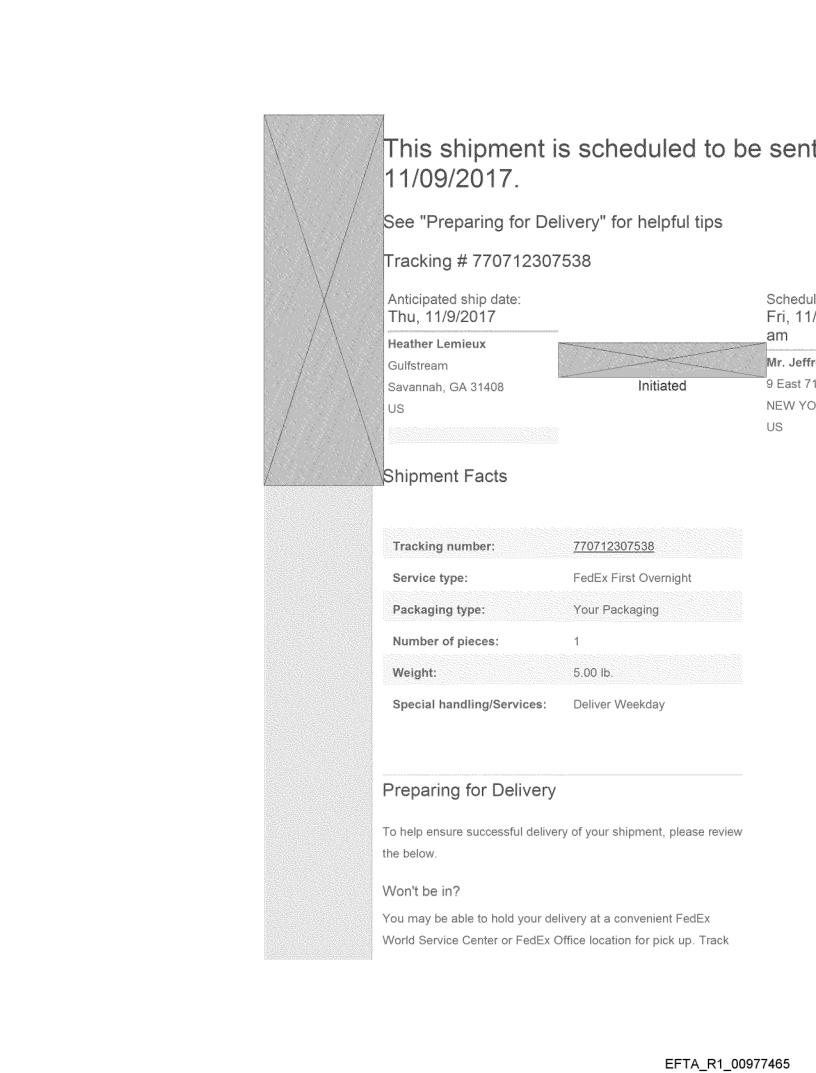Click the "Preparing for Delivery" section heading
Viewport: 816px width, 1073px height.
tap(469, 791)
